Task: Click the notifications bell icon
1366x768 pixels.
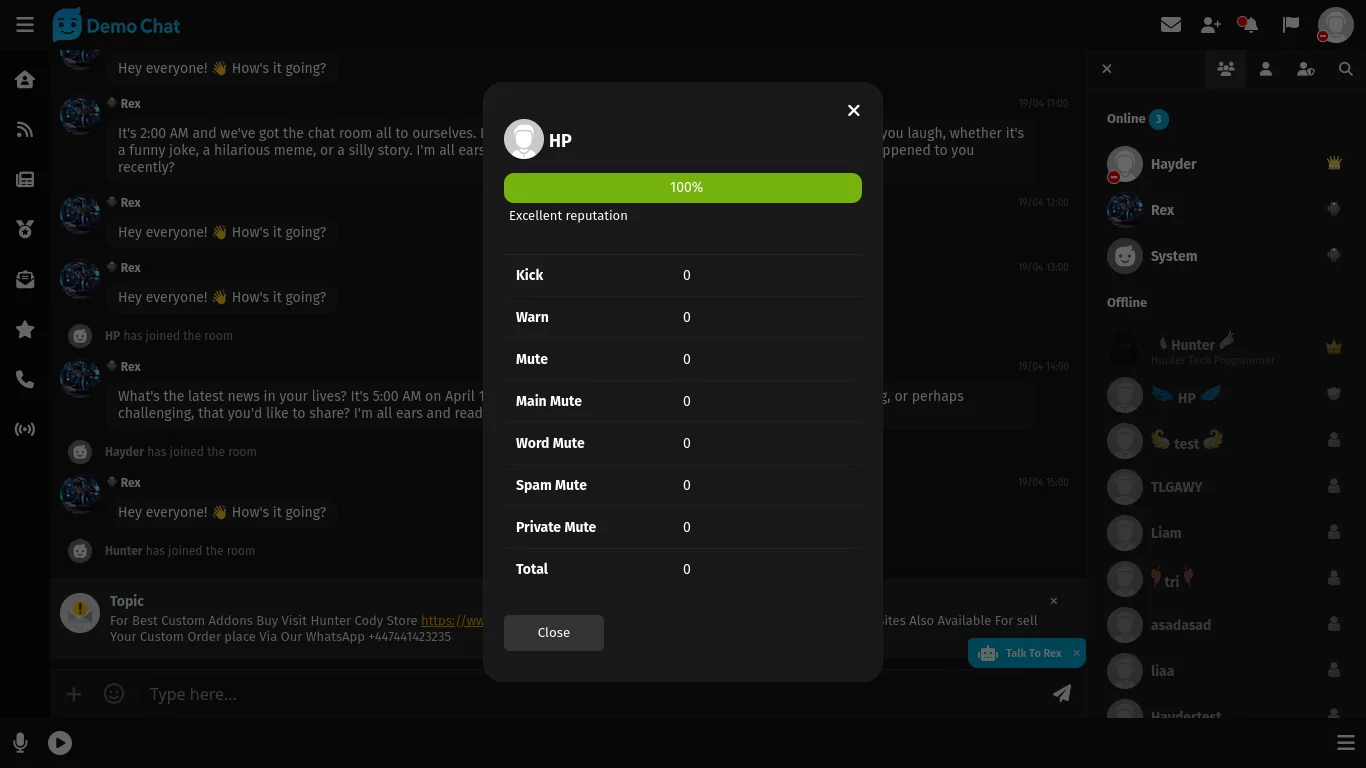Action: [x=1250, y=25]
